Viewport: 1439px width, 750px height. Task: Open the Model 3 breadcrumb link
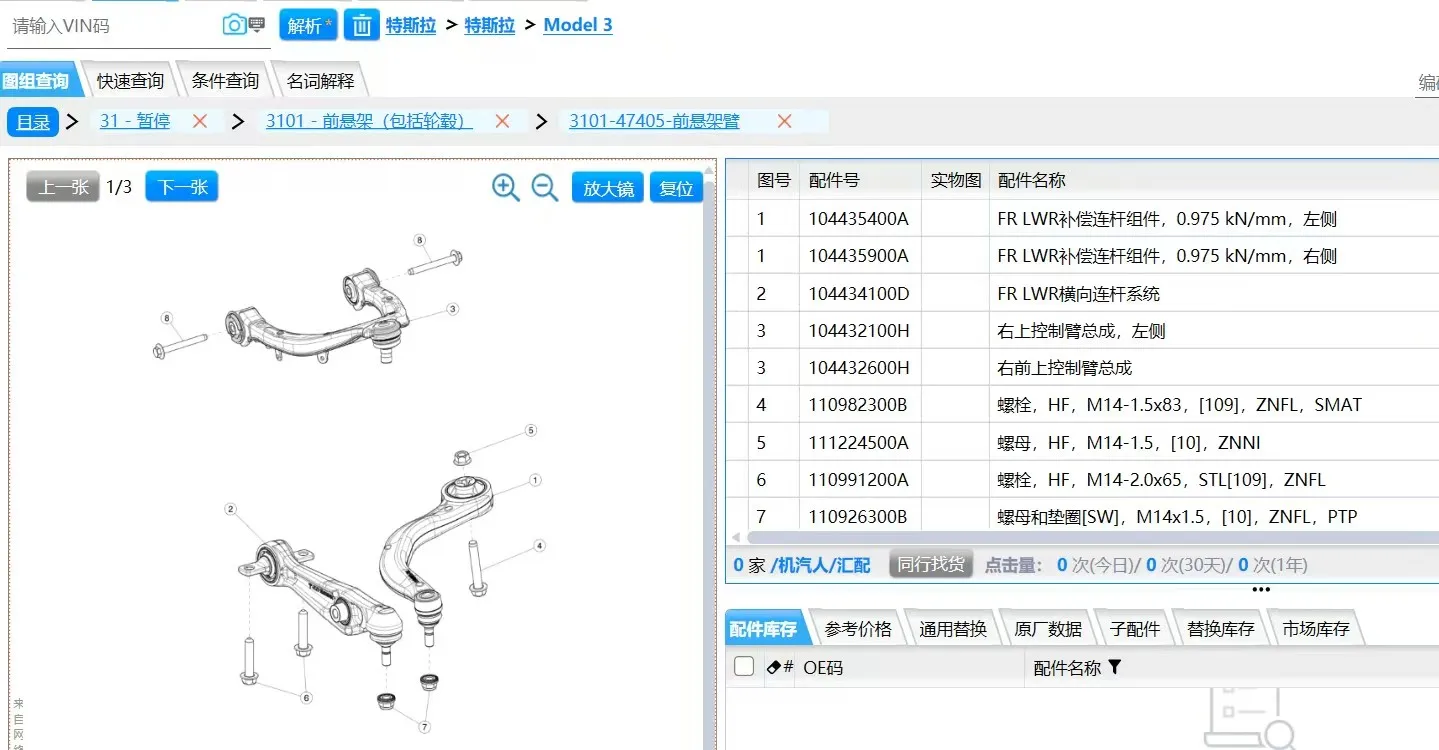click(578, 25)
